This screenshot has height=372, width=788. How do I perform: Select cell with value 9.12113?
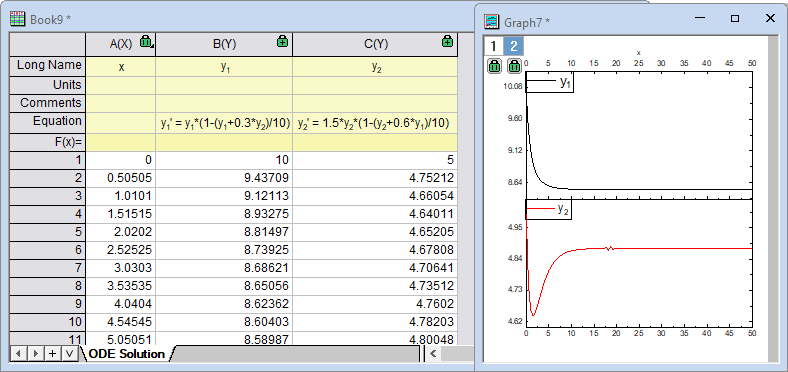224,196
